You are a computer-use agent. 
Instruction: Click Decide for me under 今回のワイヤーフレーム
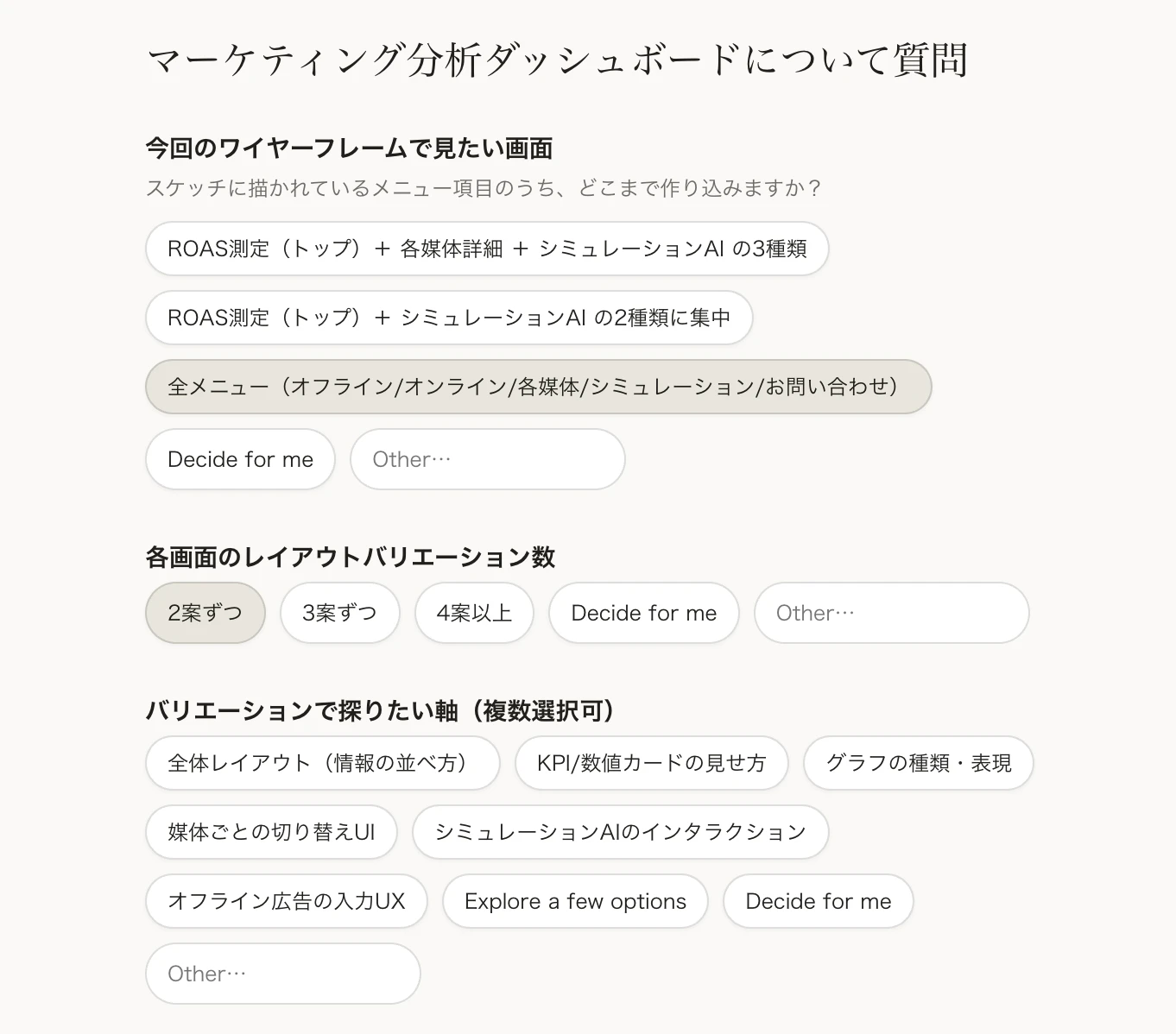pyautogui.click(x=240, y=459)
